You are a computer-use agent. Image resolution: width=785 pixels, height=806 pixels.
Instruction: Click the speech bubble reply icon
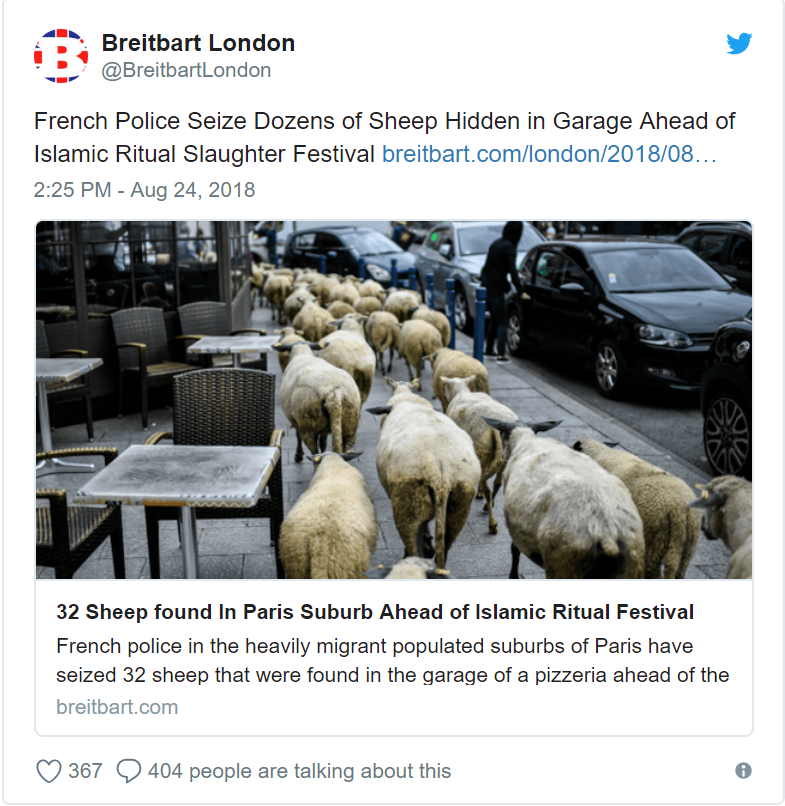129,771
